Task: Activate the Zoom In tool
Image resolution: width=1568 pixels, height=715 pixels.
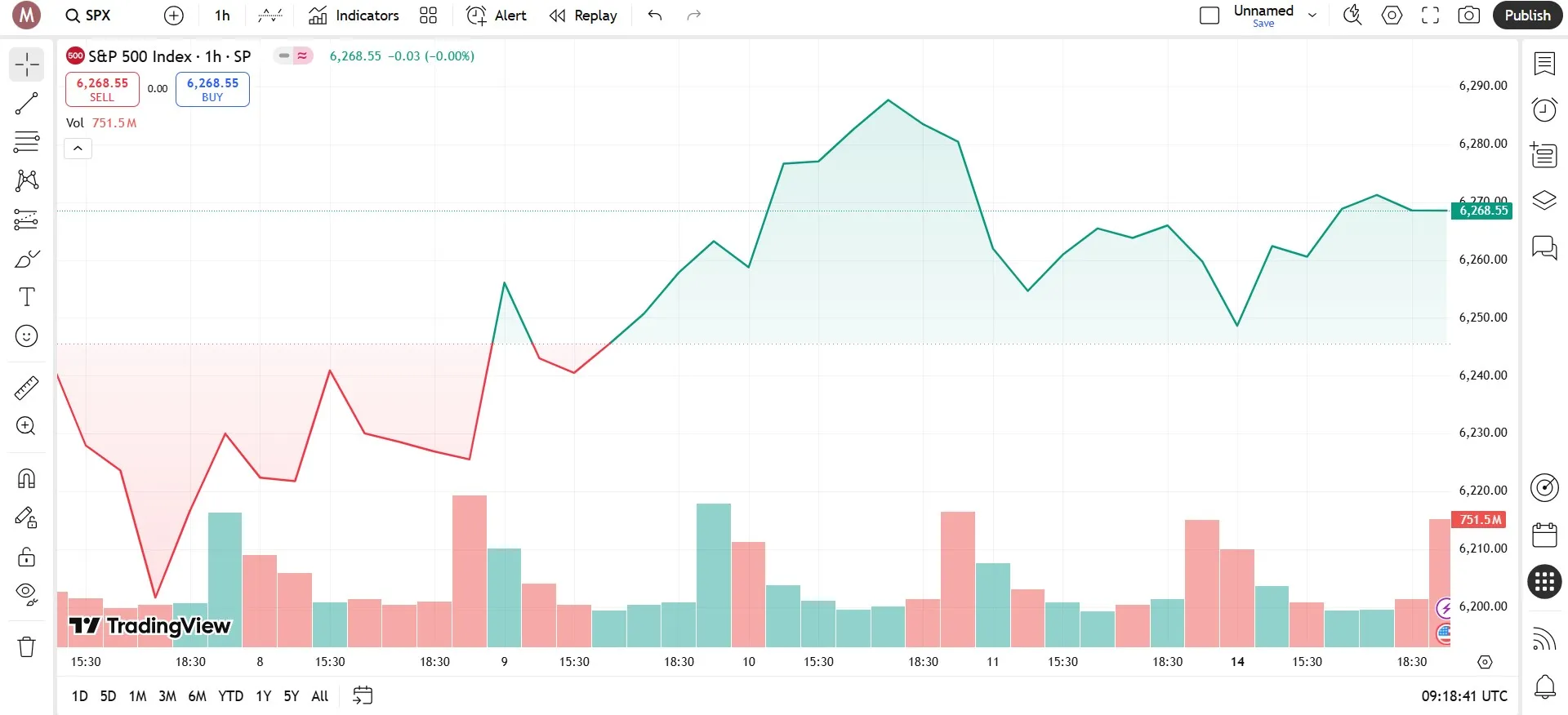Action: click(26, 426)
